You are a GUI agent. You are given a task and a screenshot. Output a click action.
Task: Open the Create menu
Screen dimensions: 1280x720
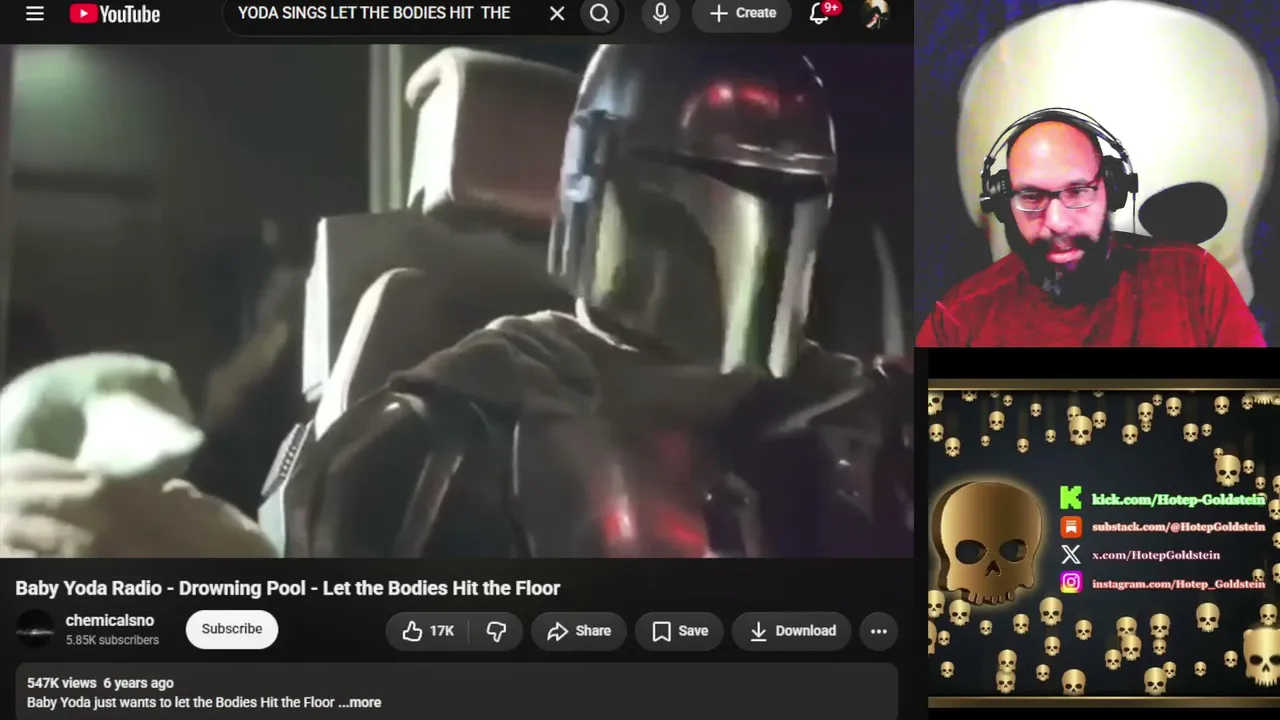742,14
